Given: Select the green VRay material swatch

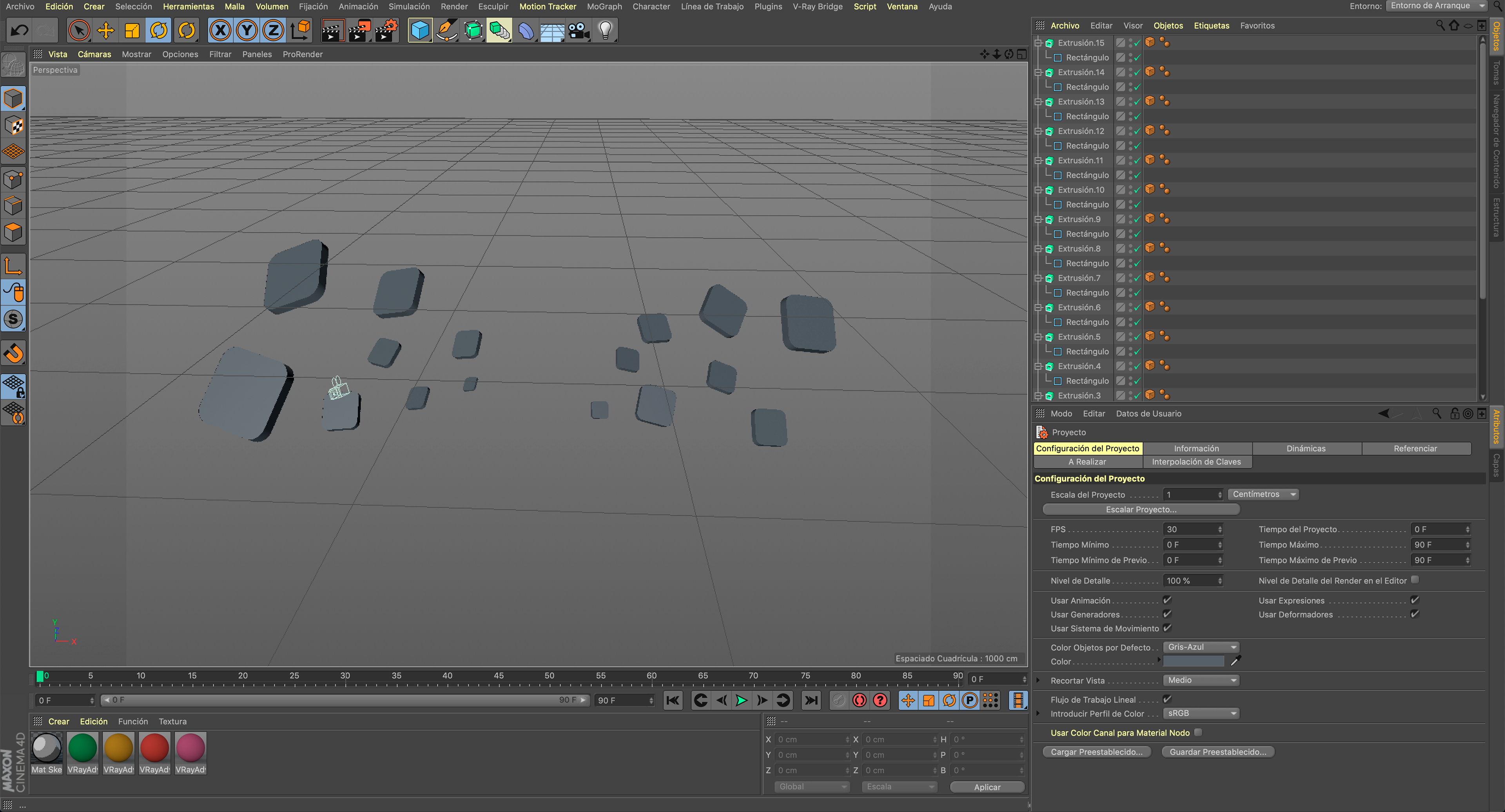Looking at the screenshot, I should [x=82, y=749].
